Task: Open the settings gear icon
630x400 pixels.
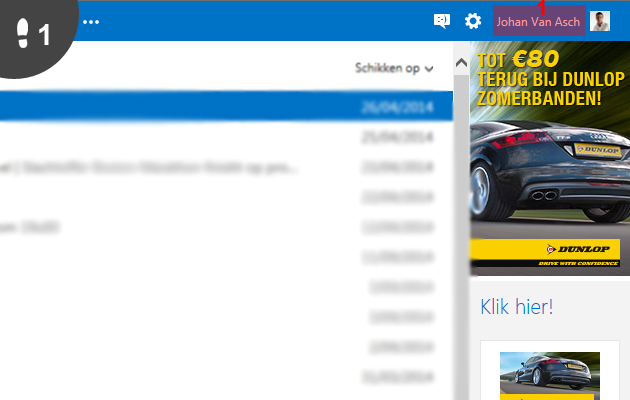Action: pos(473,21)
